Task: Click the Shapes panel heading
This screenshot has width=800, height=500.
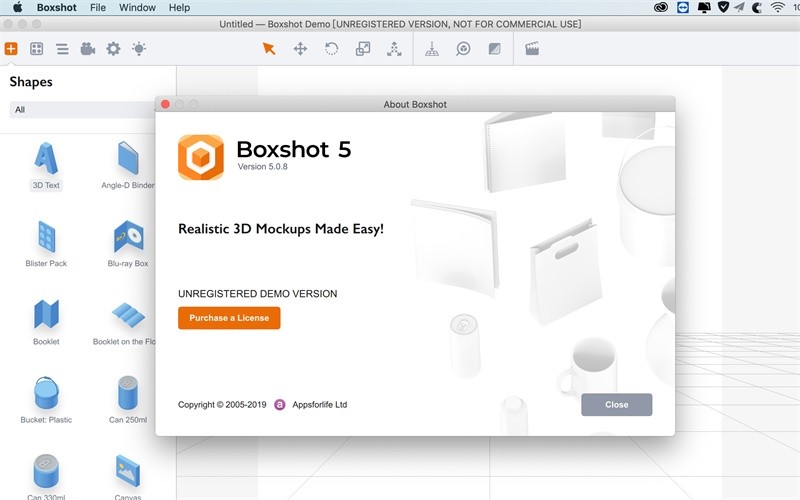Action: tap(31, 82)
